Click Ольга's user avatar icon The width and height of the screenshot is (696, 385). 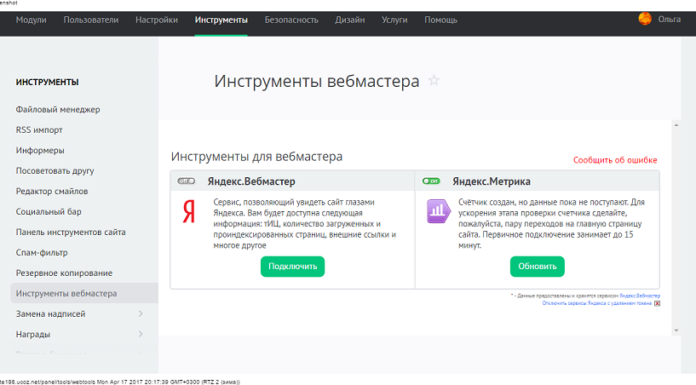[x=645, y=19]
